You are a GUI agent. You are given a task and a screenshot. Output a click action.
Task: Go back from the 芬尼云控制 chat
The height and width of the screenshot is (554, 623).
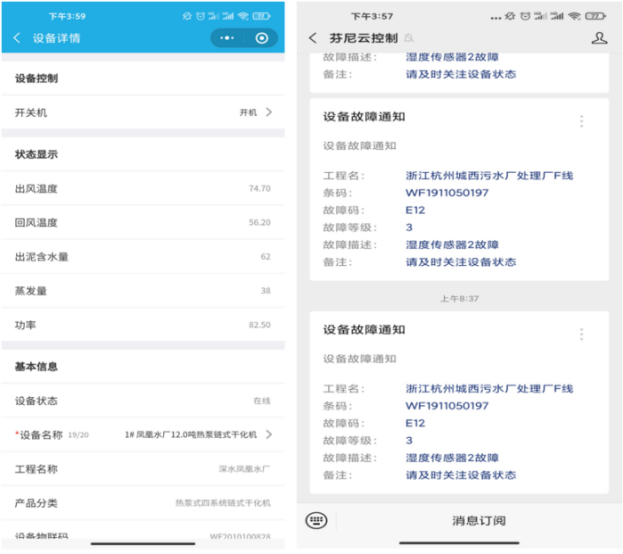point(313,38)
